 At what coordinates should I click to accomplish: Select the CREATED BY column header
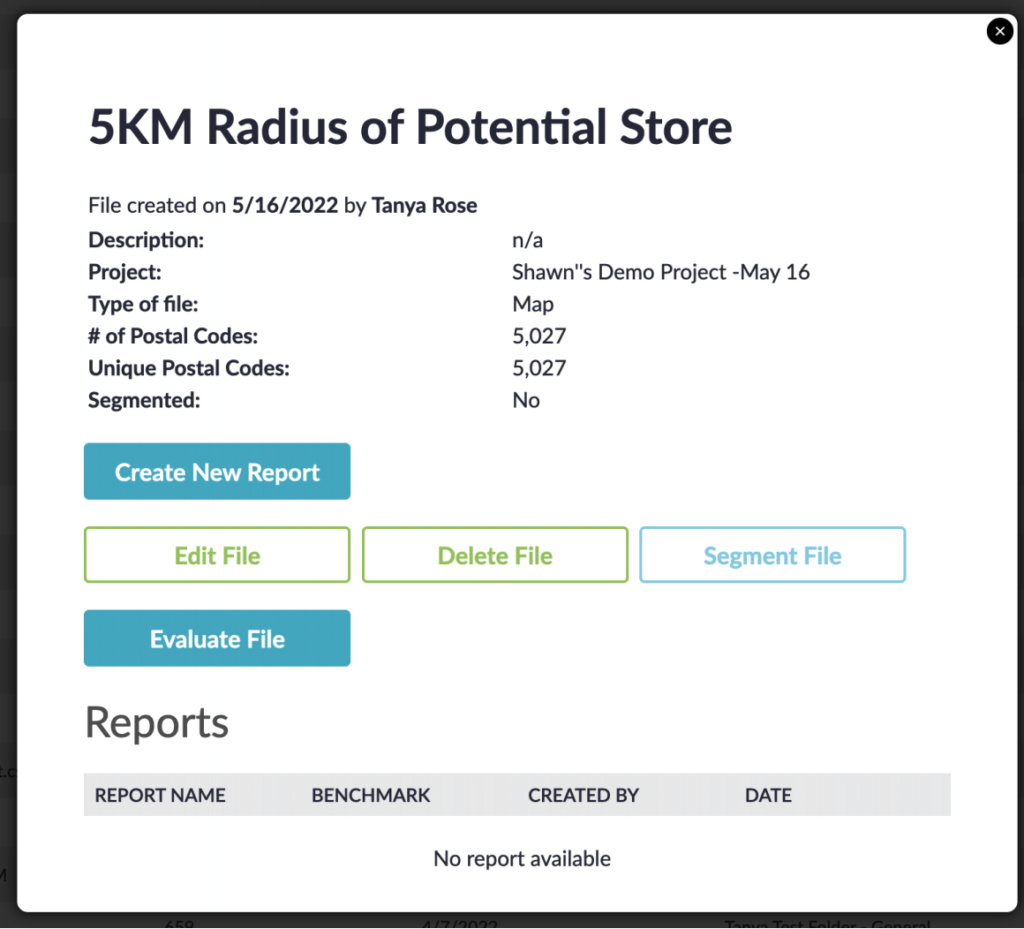point(583,795)
